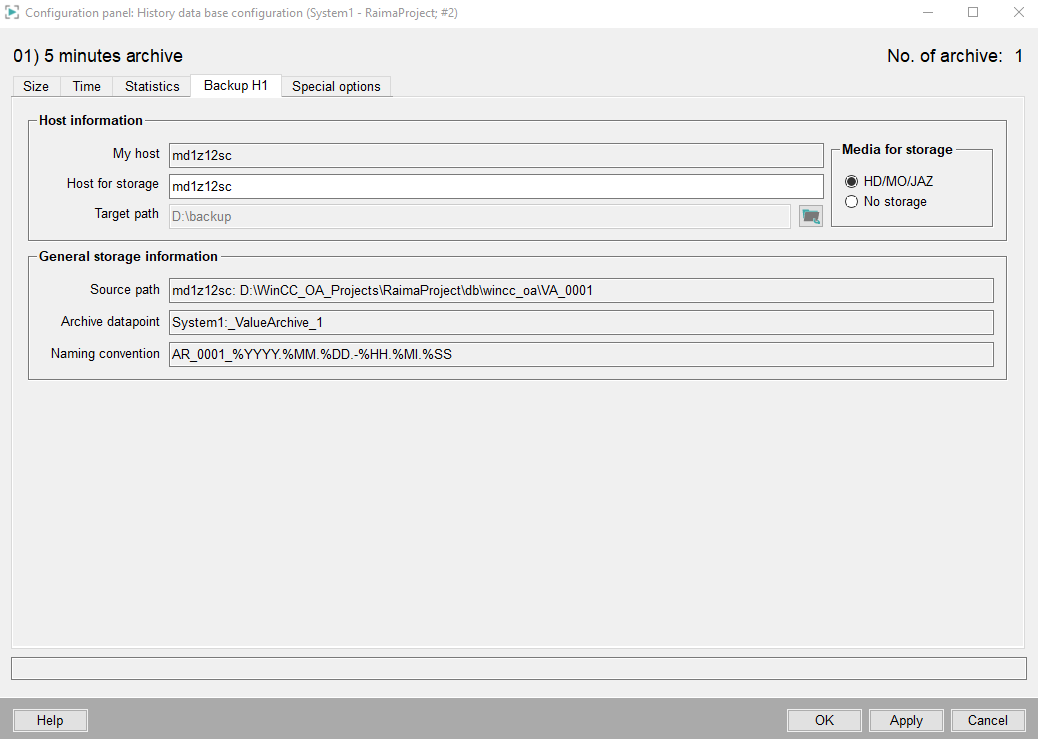Go to the Statistics tab
This screenshot has height=739, width=1038.
tap(152, 86)
